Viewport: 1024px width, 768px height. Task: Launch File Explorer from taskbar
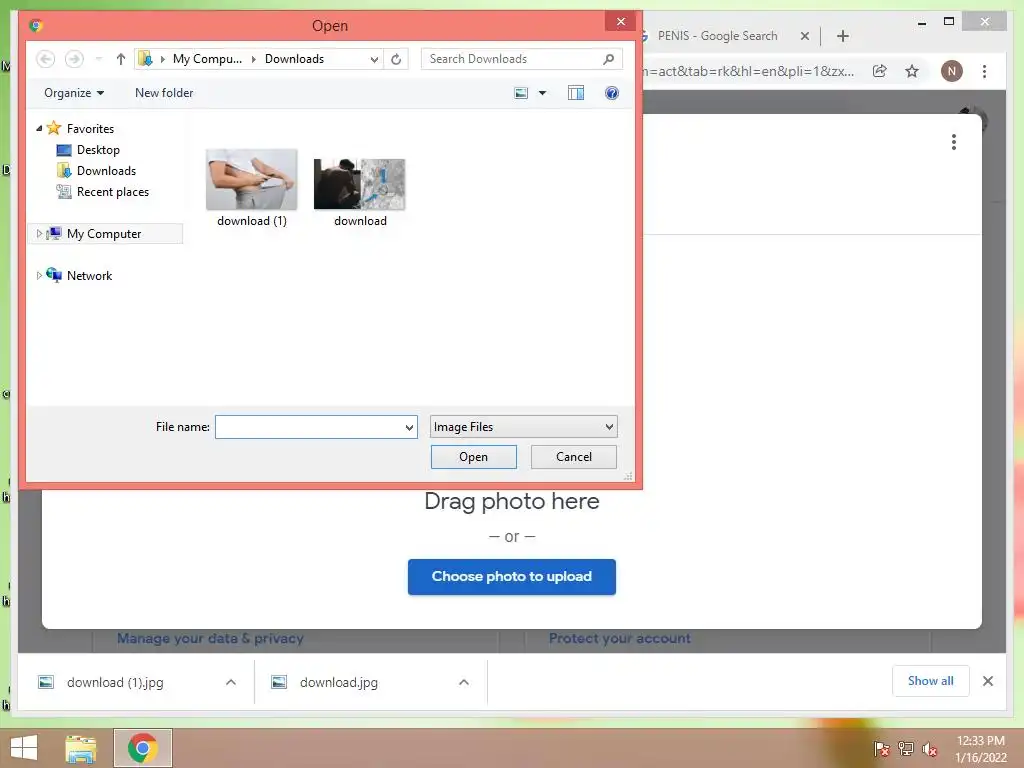[x=81, y=748]
